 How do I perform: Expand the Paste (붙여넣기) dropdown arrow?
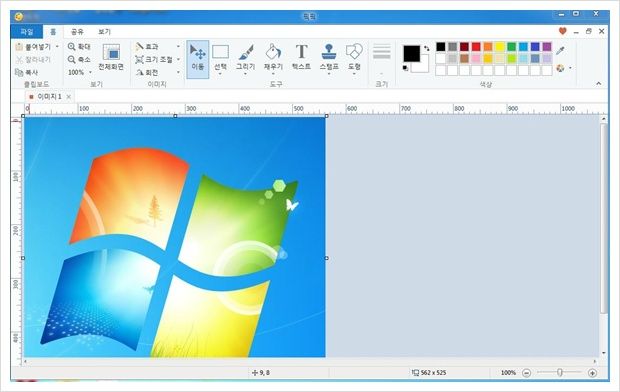point(57,47)
